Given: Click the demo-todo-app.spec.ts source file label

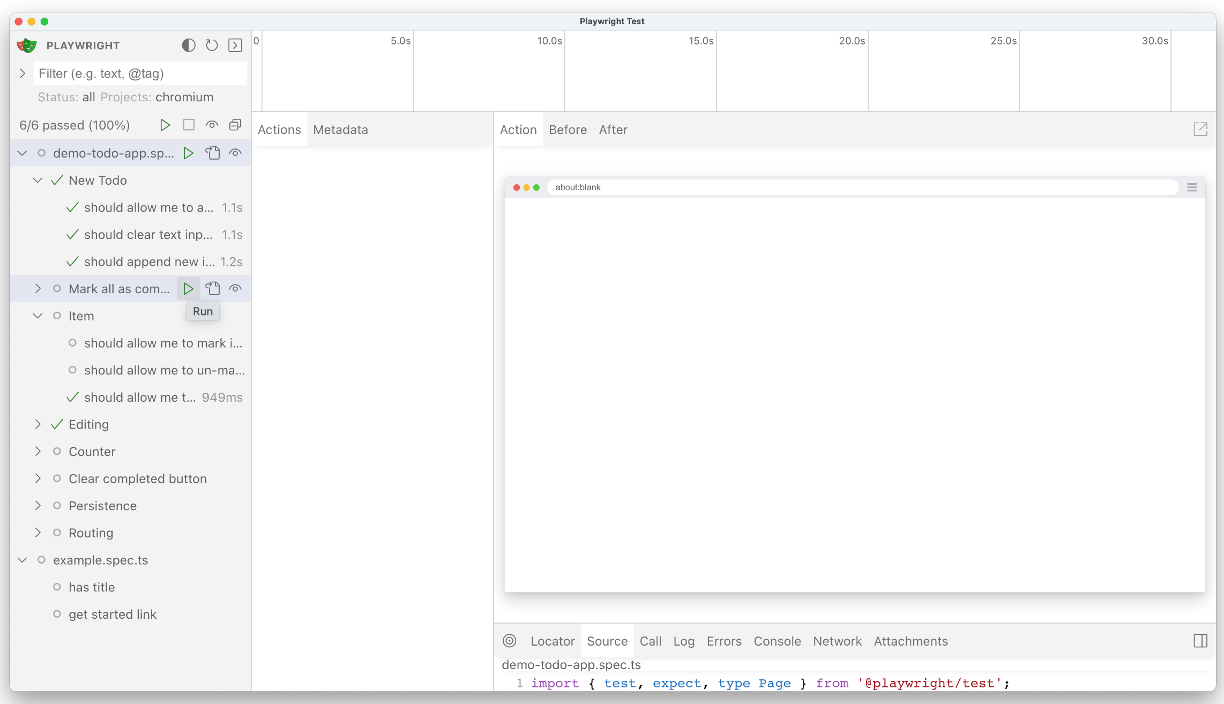Looking at the screenshot, I should [x=571, y=664].
